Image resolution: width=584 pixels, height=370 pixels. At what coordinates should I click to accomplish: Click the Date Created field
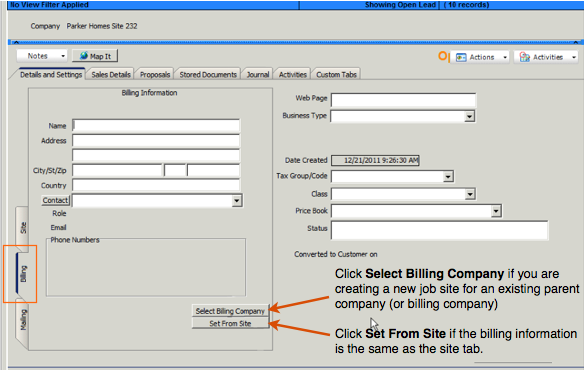point(375,160)
